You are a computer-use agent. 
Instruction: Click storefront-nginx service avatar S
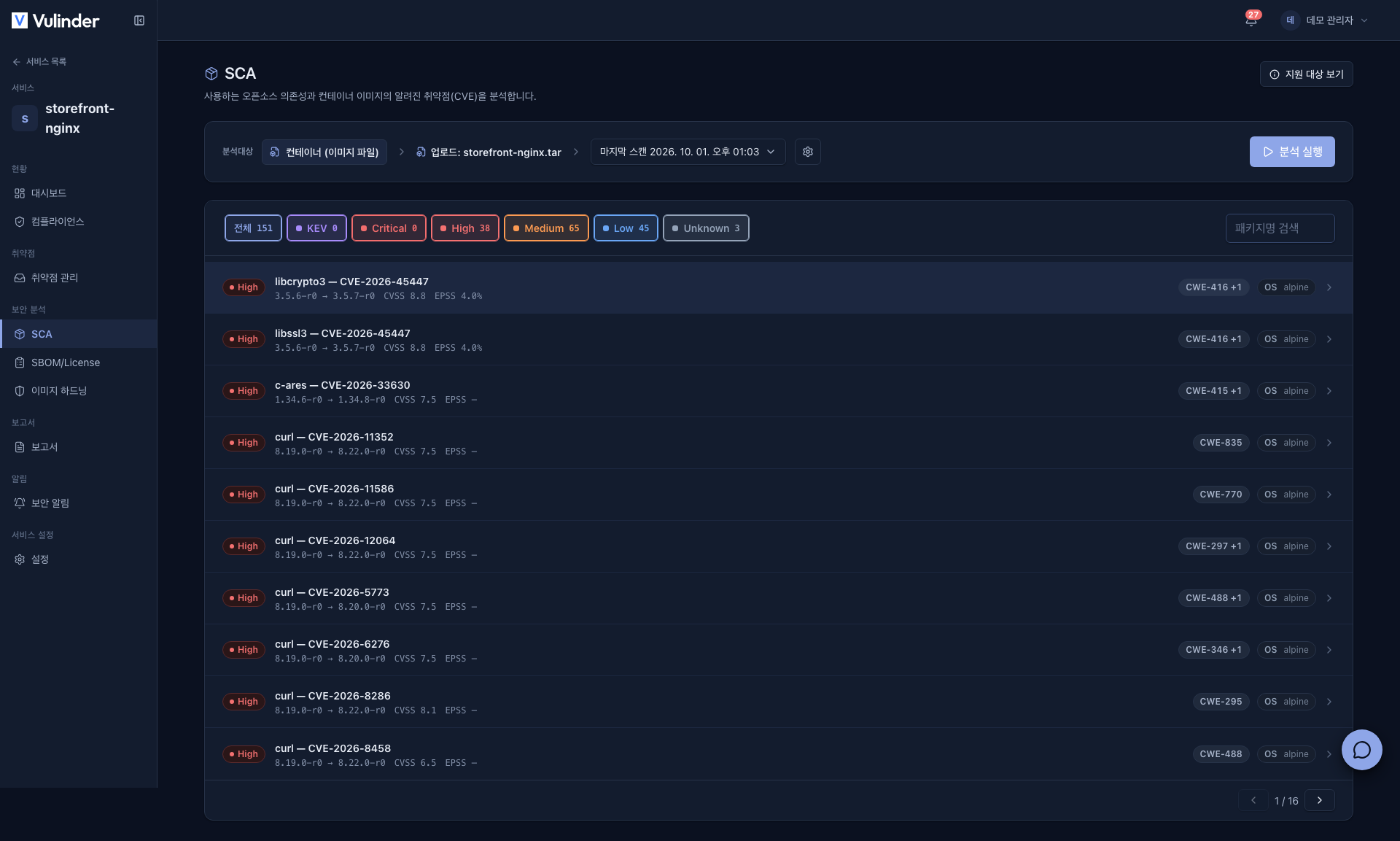25,118
